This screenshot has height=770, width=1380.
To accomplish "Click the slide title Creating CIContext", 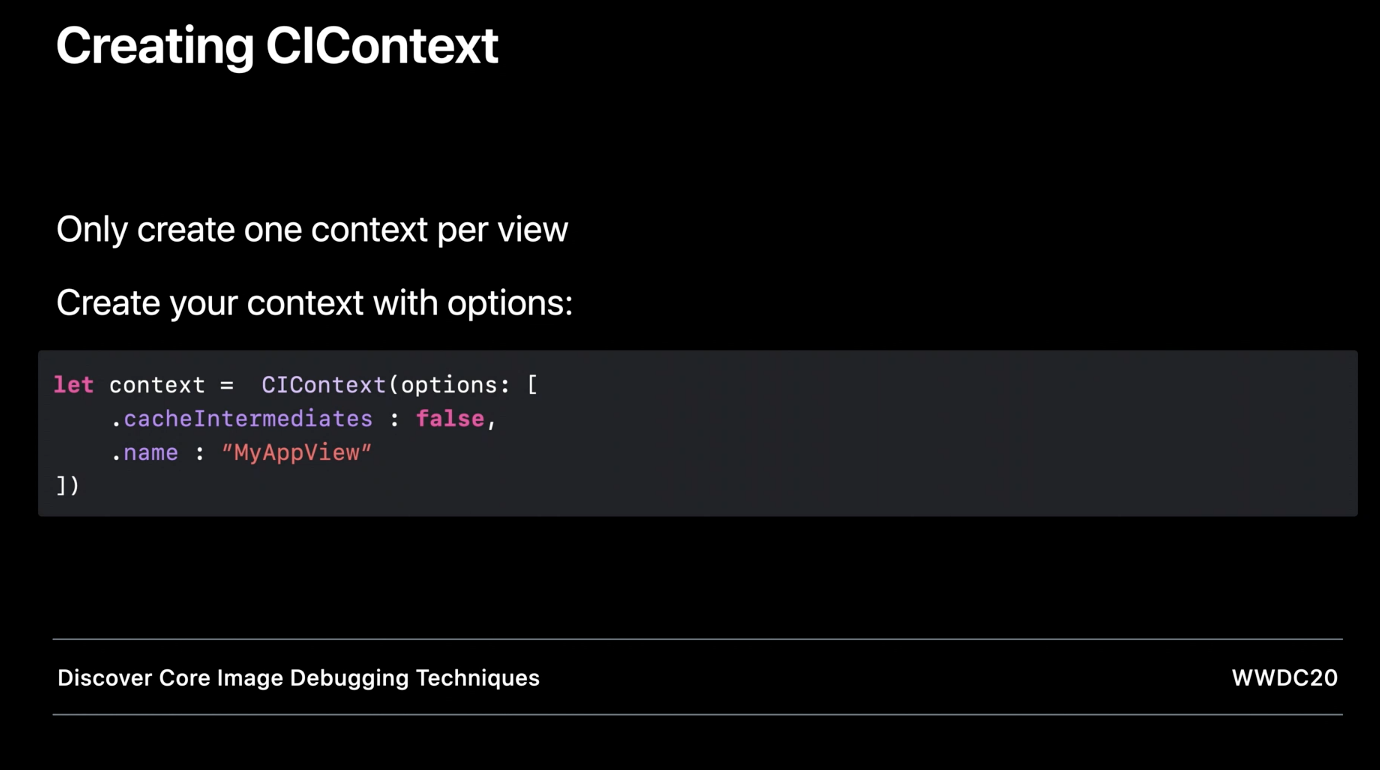I will tap(277, 46).
